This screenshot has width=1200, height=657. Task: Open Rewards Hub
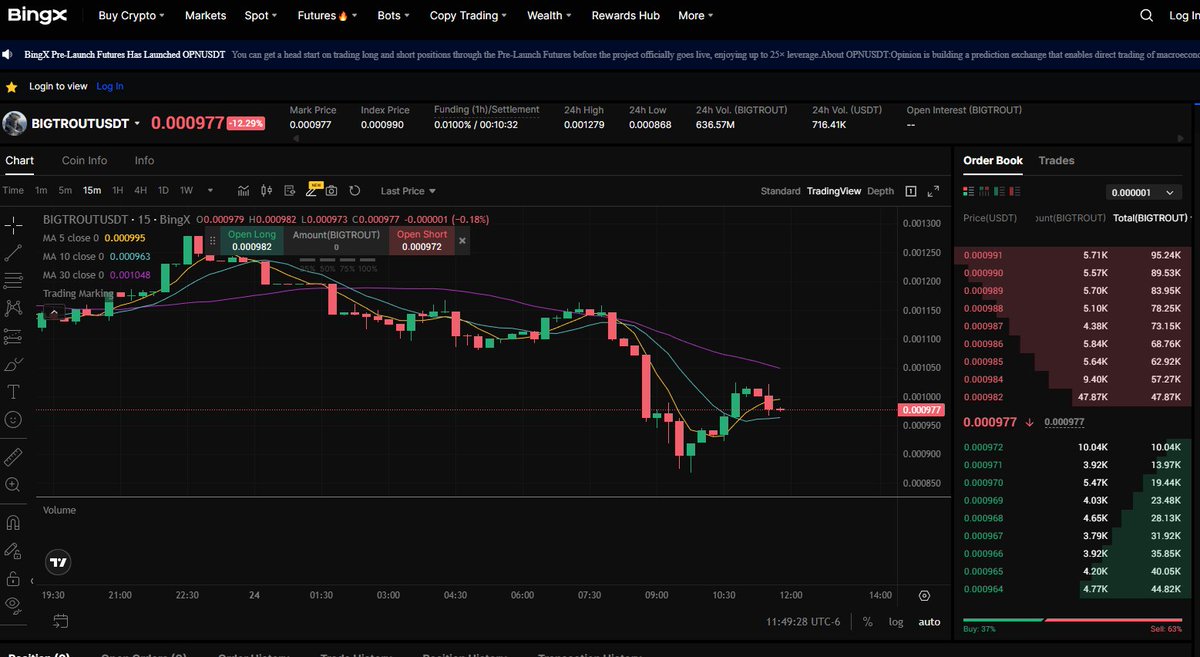[x=625, y=16]
